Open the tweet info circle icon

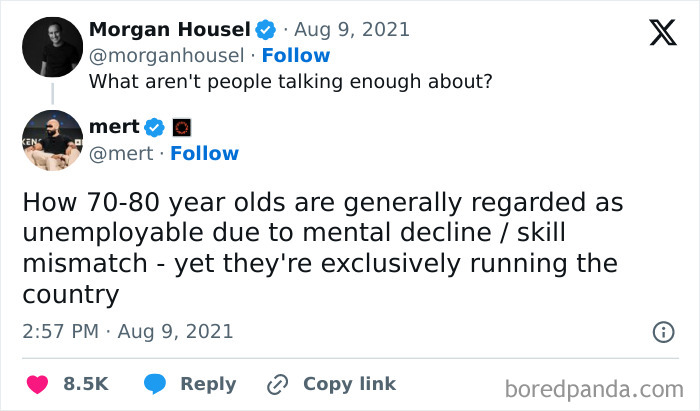662,331
